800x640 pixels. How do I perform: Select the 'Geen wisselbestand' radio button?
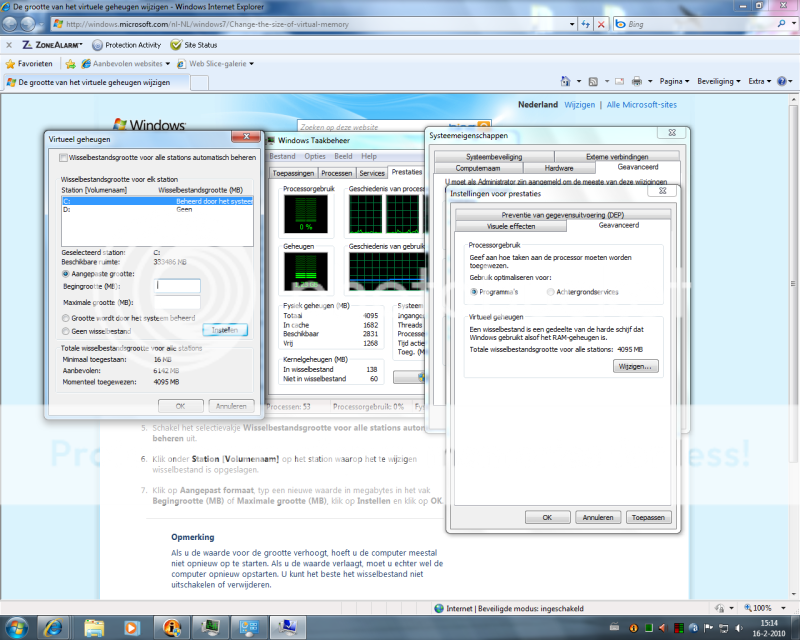[x=66, y=330]
